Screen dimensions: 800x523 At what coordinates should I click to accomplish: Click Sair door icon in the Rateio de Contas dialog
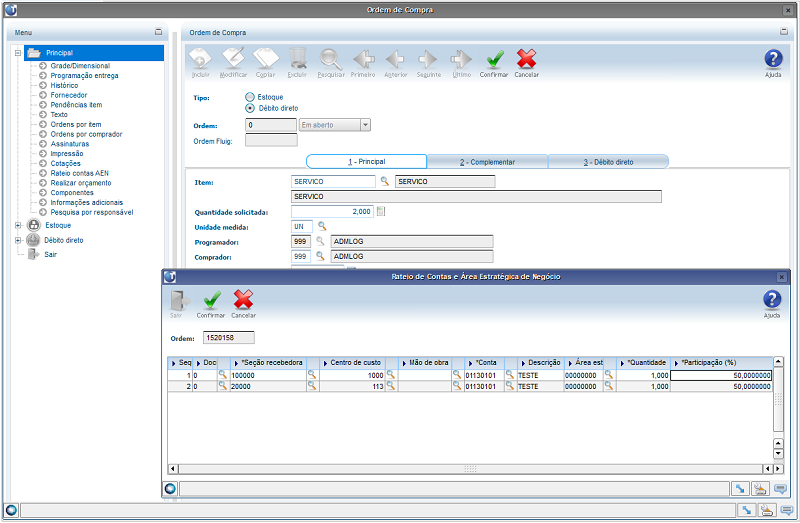(179, 300)
